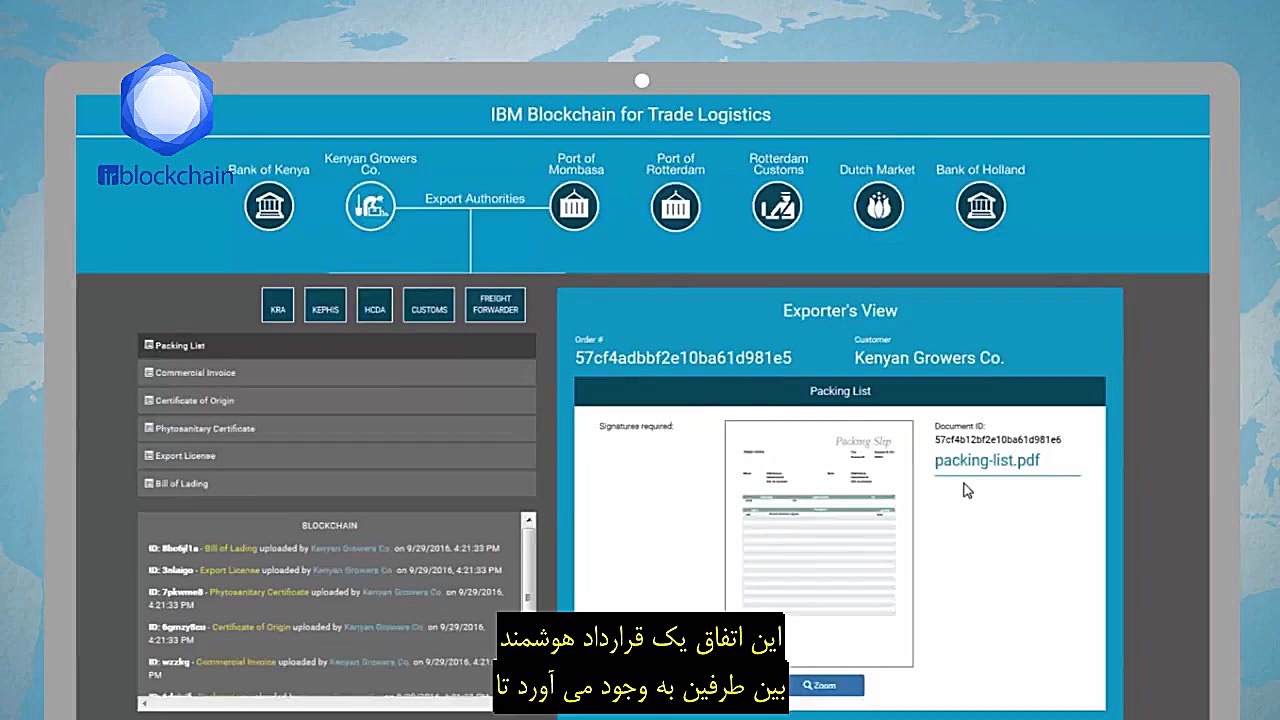This screenshot has height=720, width=1280.
Task: Click the Exporter's View heading
Action: point(840,311)
